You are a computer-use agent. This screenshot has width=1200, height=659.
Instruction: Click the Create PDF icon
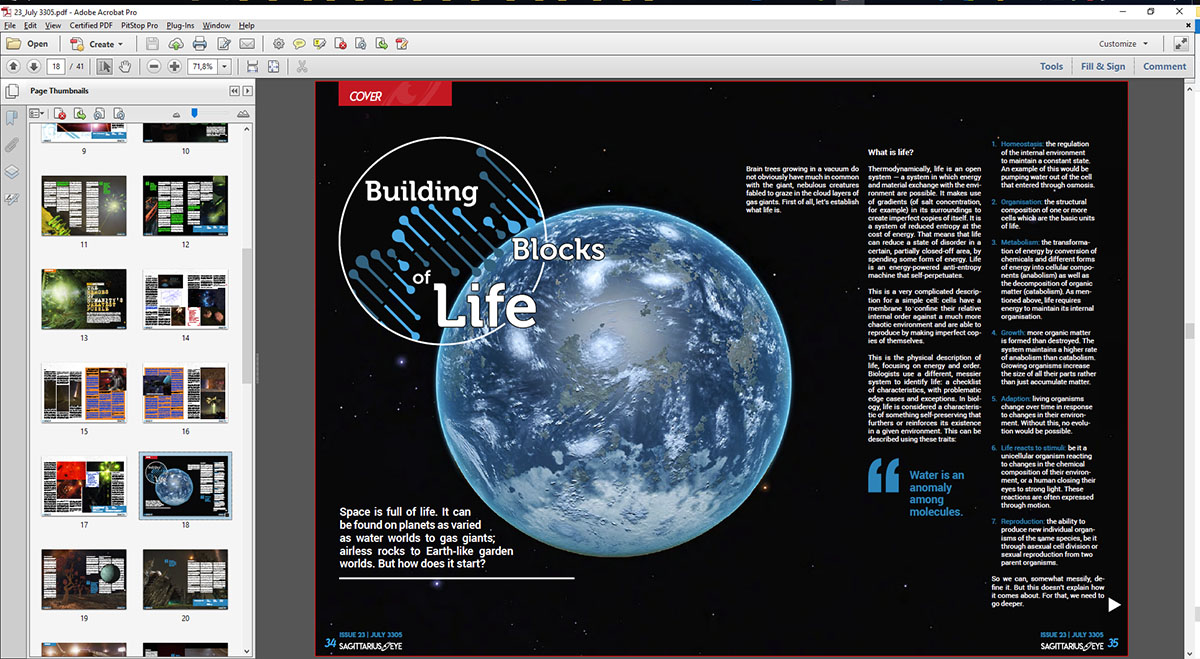(x=77, y=44)
